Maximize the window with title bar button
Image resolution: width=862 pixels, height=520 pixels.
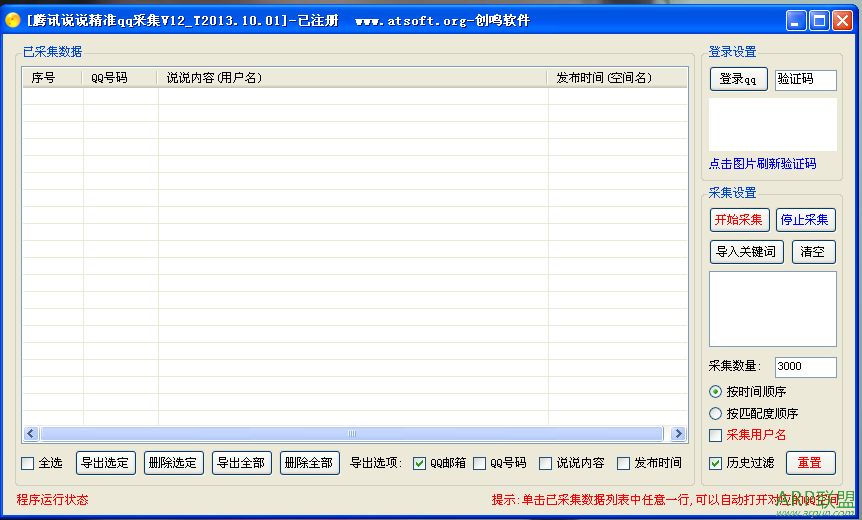[x=819, y=21]
